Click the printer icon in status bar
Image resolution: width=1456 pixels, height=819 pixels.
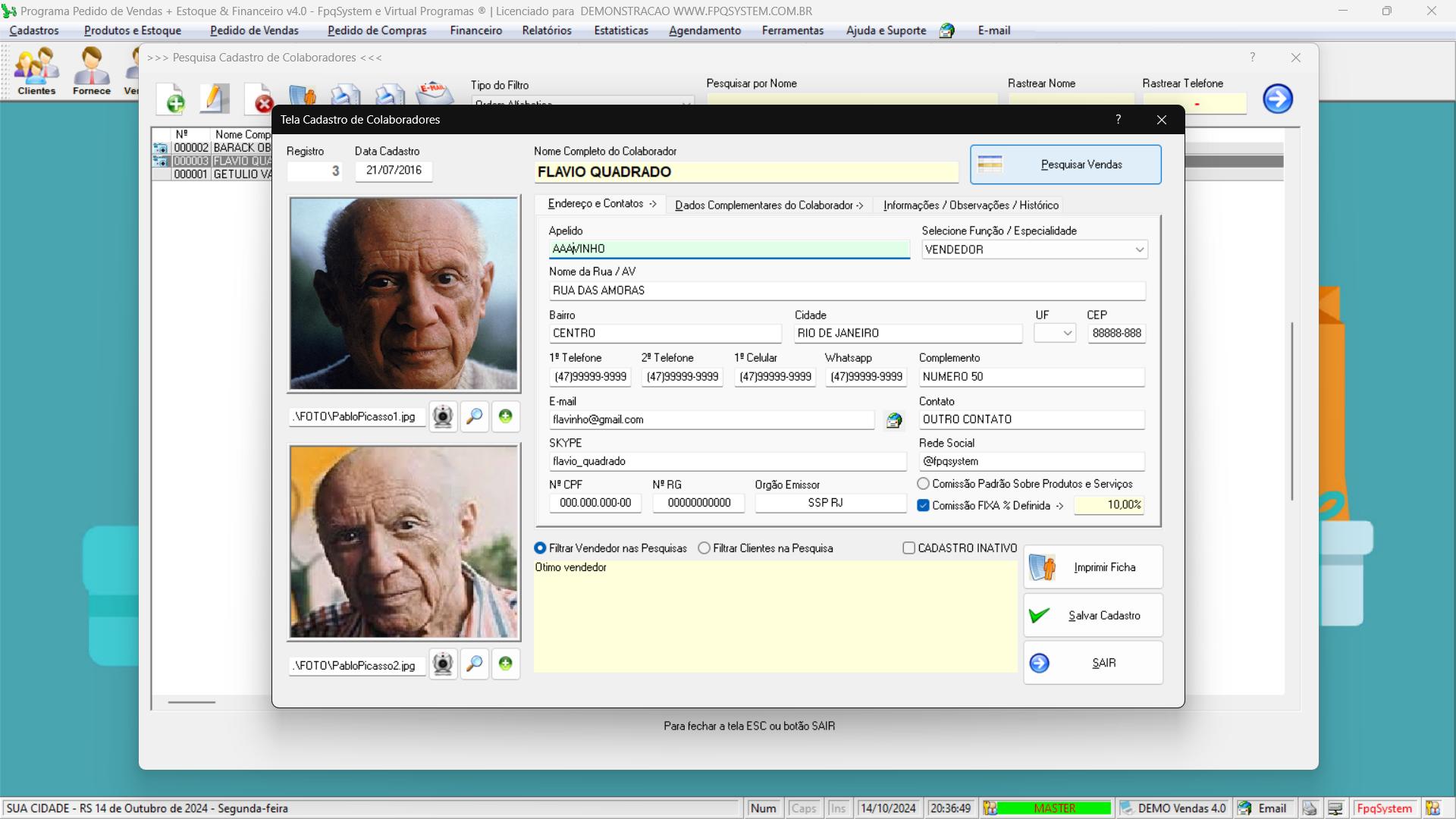click(1310, 808)
